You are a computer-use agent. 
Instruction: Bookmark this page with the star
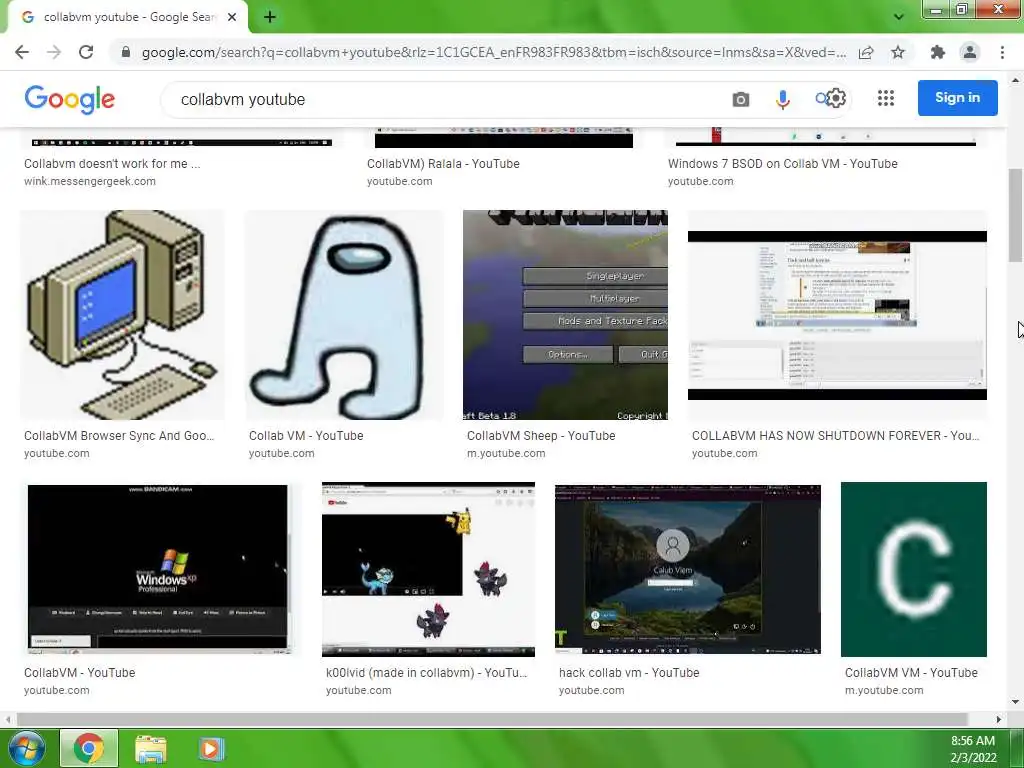coord(898,52)
